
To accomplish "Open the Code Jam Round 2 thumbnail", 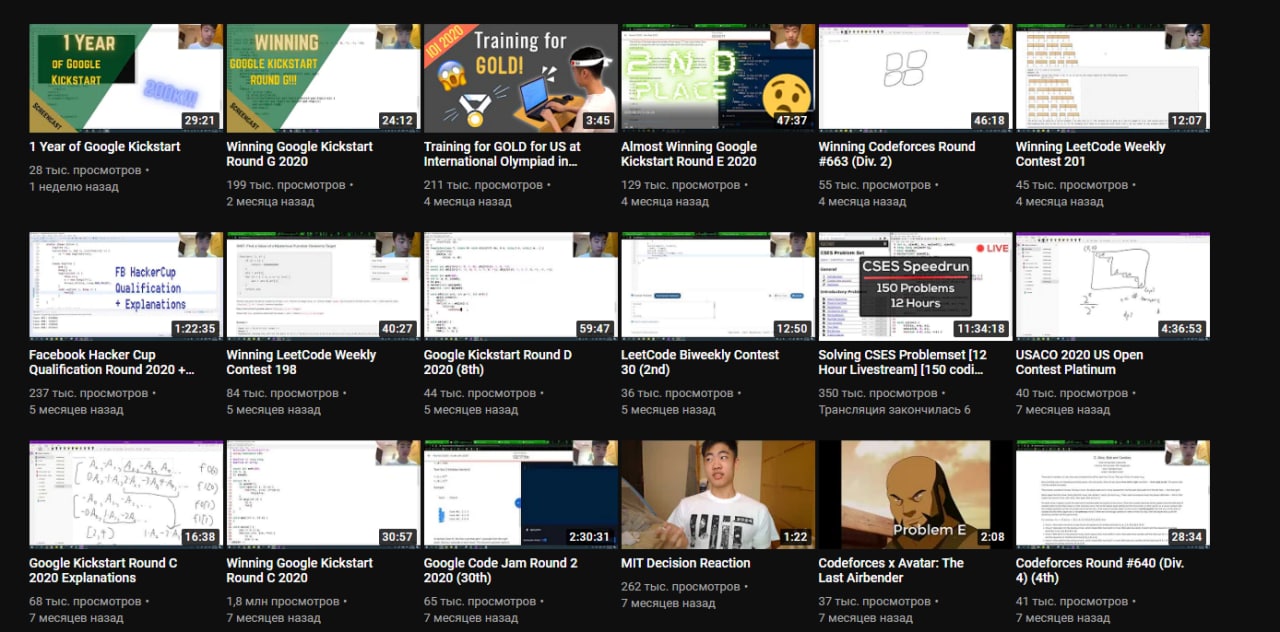I will coord(520,494).
